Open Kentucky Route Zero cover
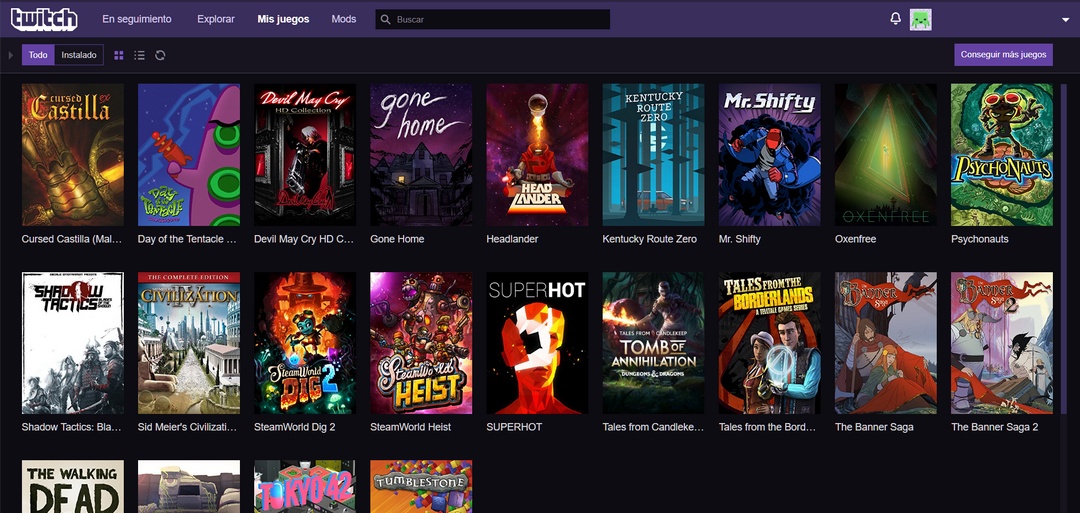The image size is (1080, 513). (x=654, y=155)
